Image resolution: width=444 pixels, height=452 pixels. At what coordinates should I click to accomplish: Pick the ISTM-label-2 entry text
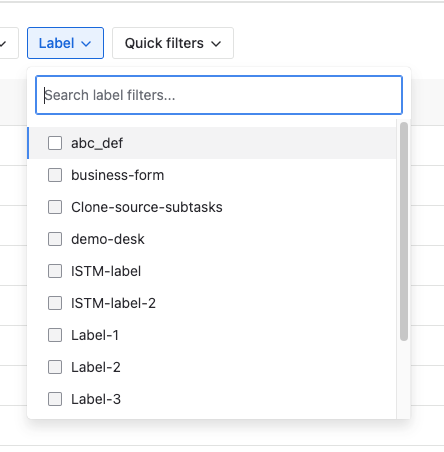(113, 303)
